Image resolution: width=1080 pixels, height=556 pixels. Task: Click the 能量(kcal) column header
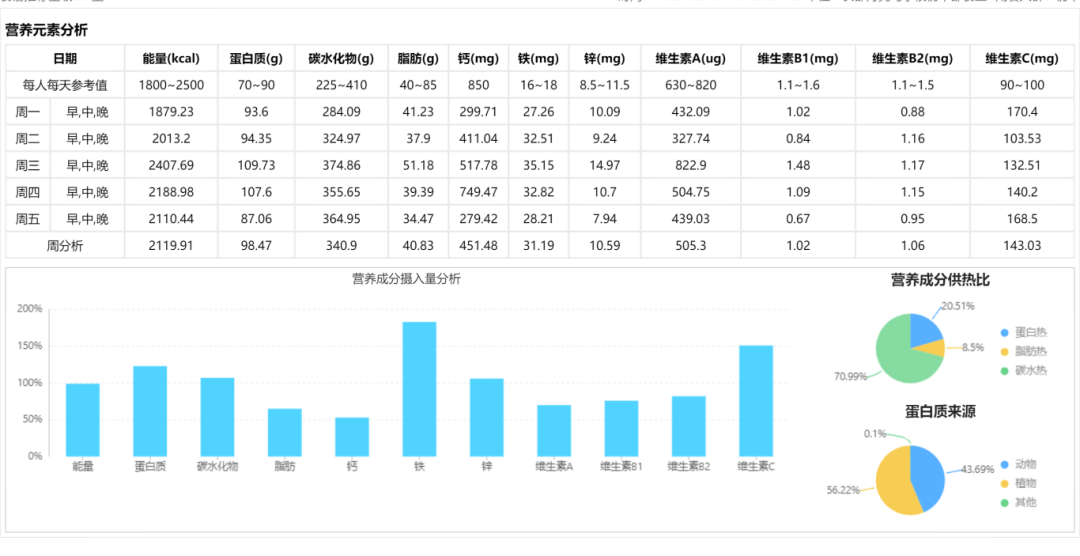[171, 59]
